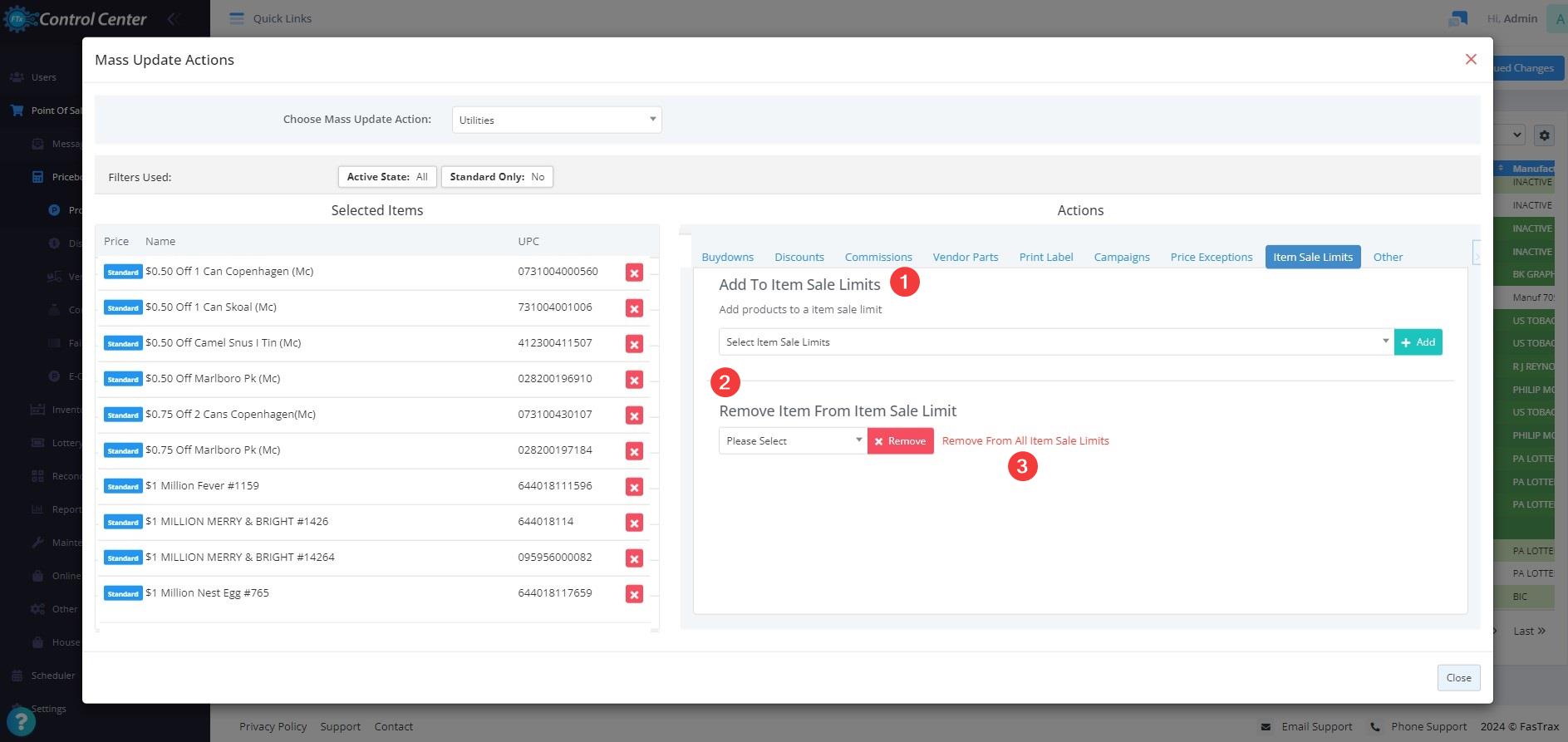Open the help question mark icon

pyautogui.click(x=21, y=722)
